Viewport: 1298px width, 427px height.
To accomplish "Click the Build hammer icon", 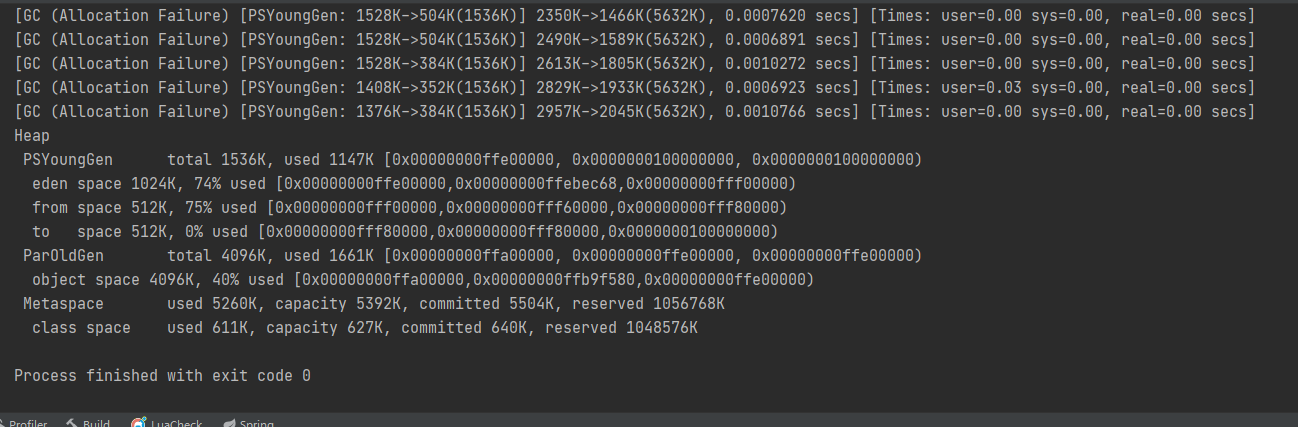I will [72, 423].
